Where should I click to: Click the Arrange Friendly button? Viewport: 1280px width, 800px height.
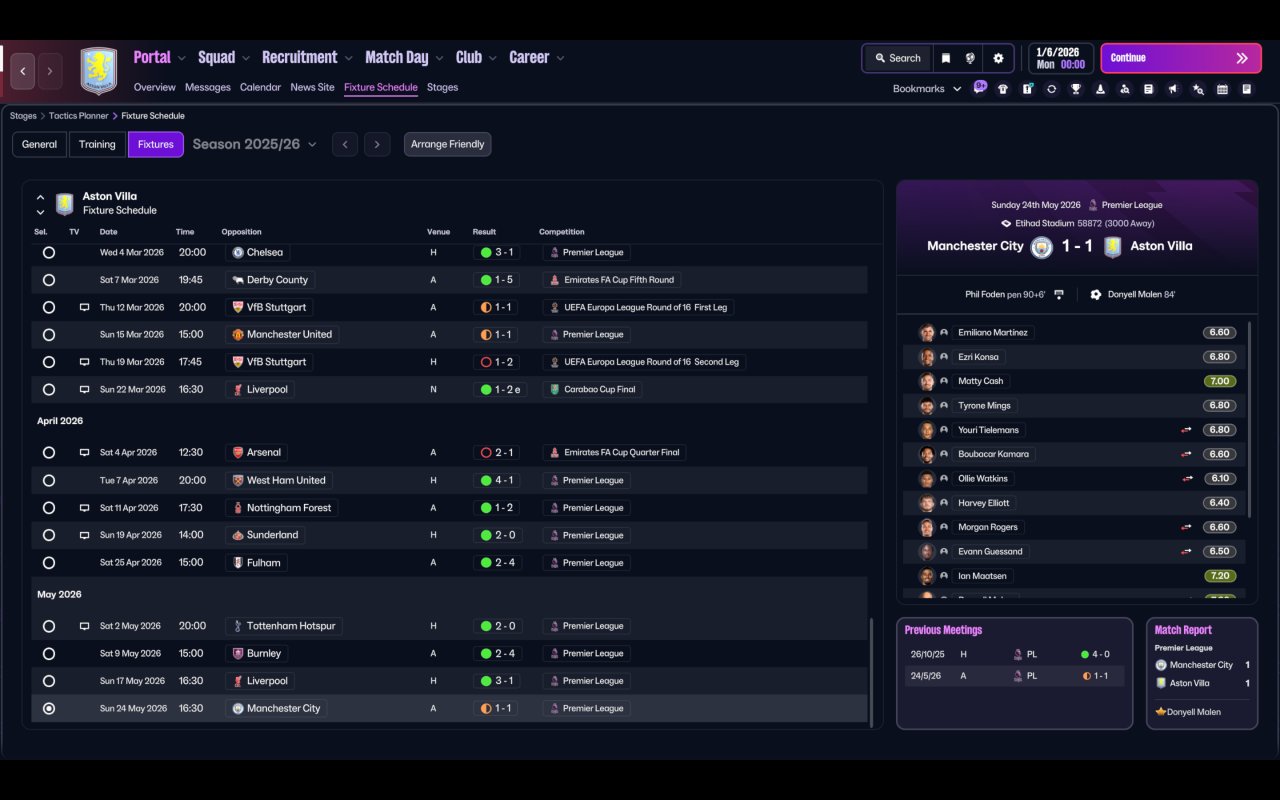pyautogui.click(x=447, y=144)
